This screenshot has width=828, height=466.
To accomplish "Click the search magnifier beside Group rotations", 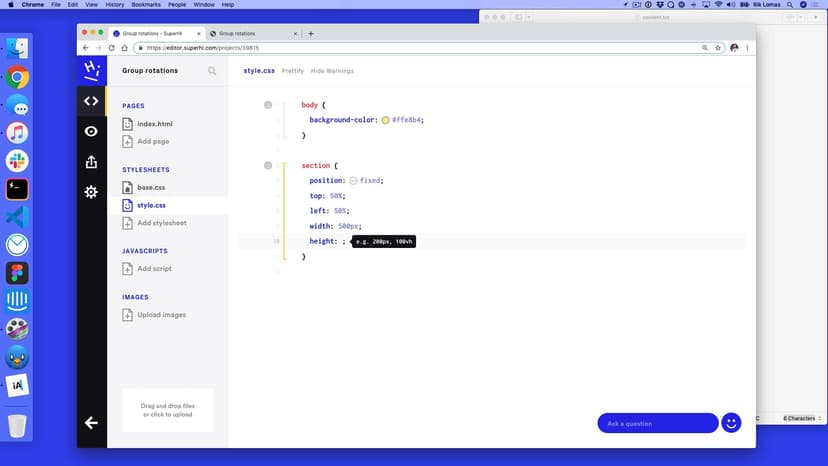I will tap(212, 71).
